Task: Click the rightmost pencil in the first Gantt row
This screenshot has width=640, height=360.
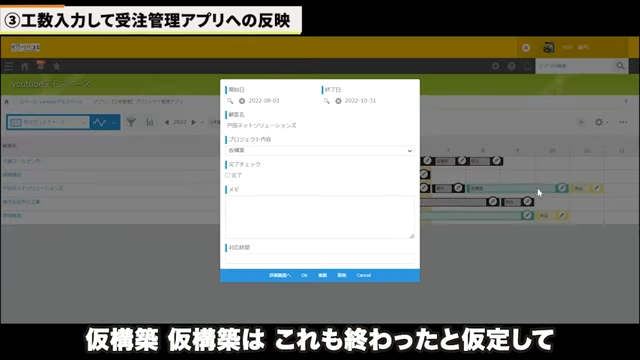Action: pyautogui.click(x=496, y=161)
